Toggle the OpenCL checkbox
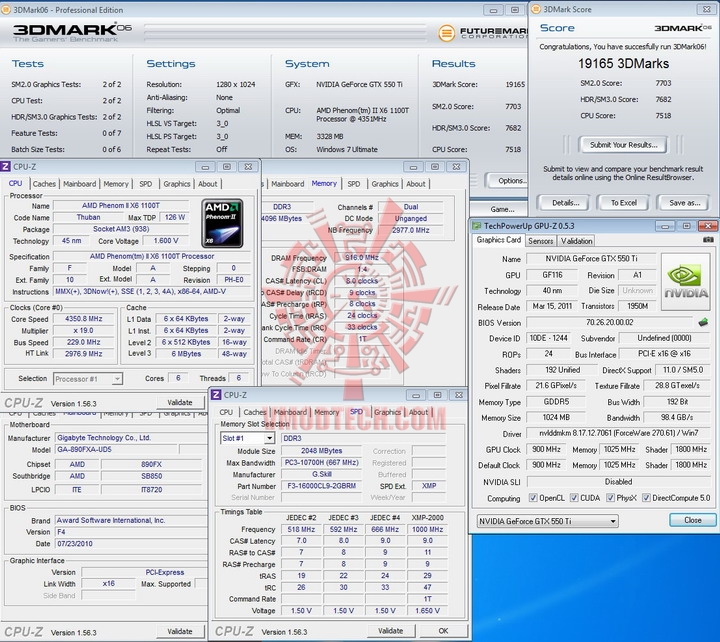Viewport: 720px width, 642px height. [x=532, y=498]
